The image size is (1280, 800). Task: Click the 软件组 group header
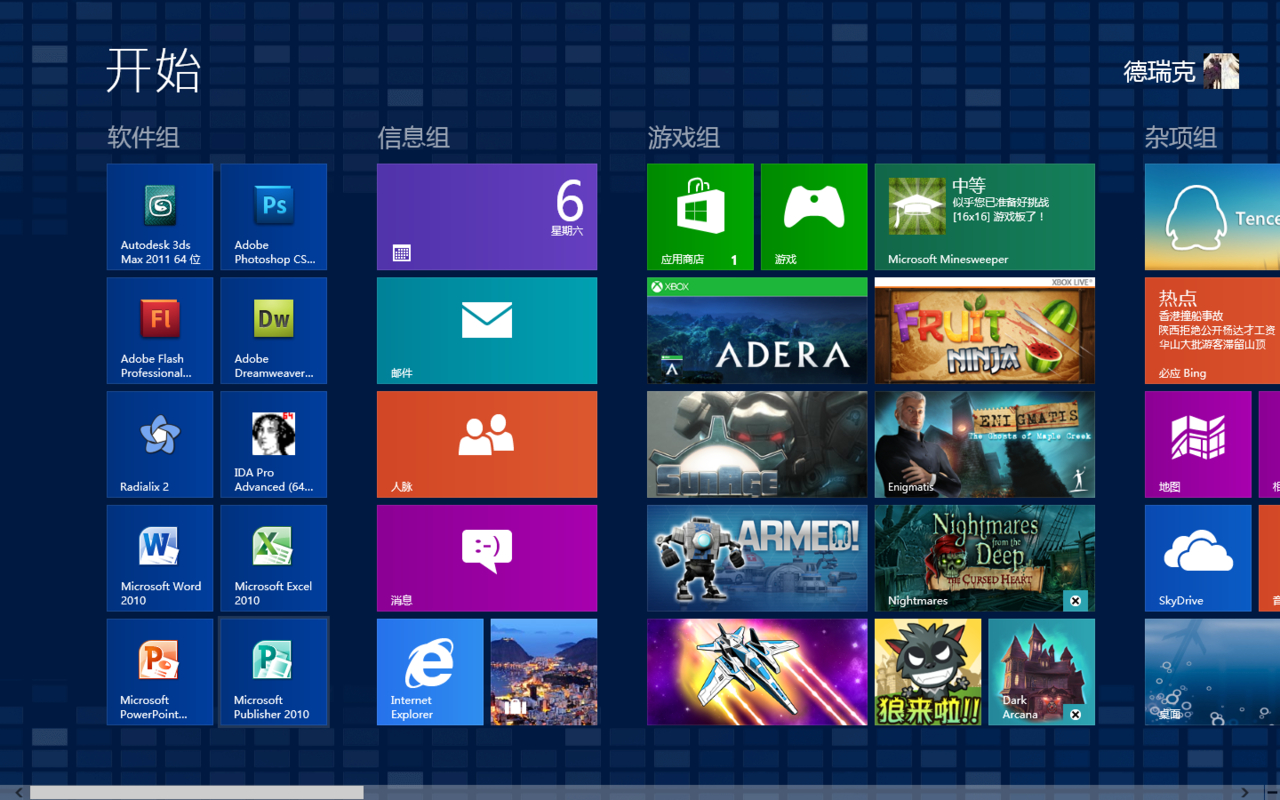point(143,138)
